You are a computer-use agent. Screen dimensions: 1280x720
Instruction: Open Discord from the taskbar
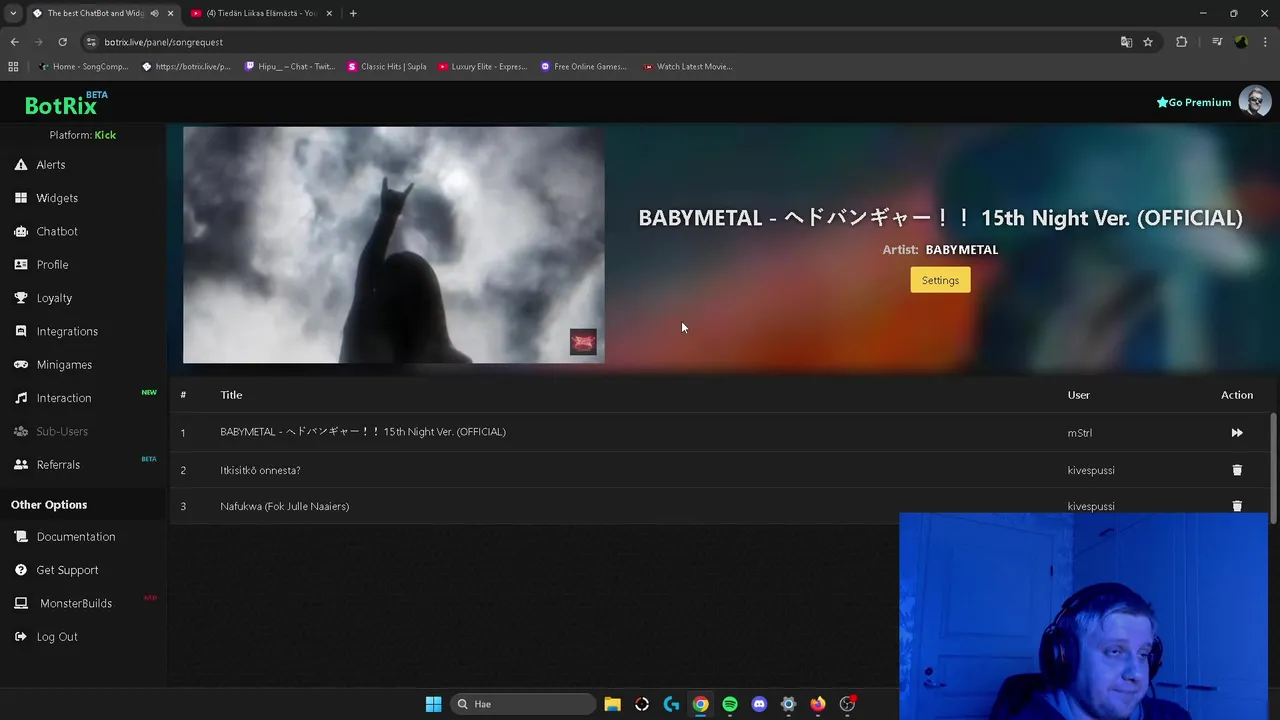point(759,704)
